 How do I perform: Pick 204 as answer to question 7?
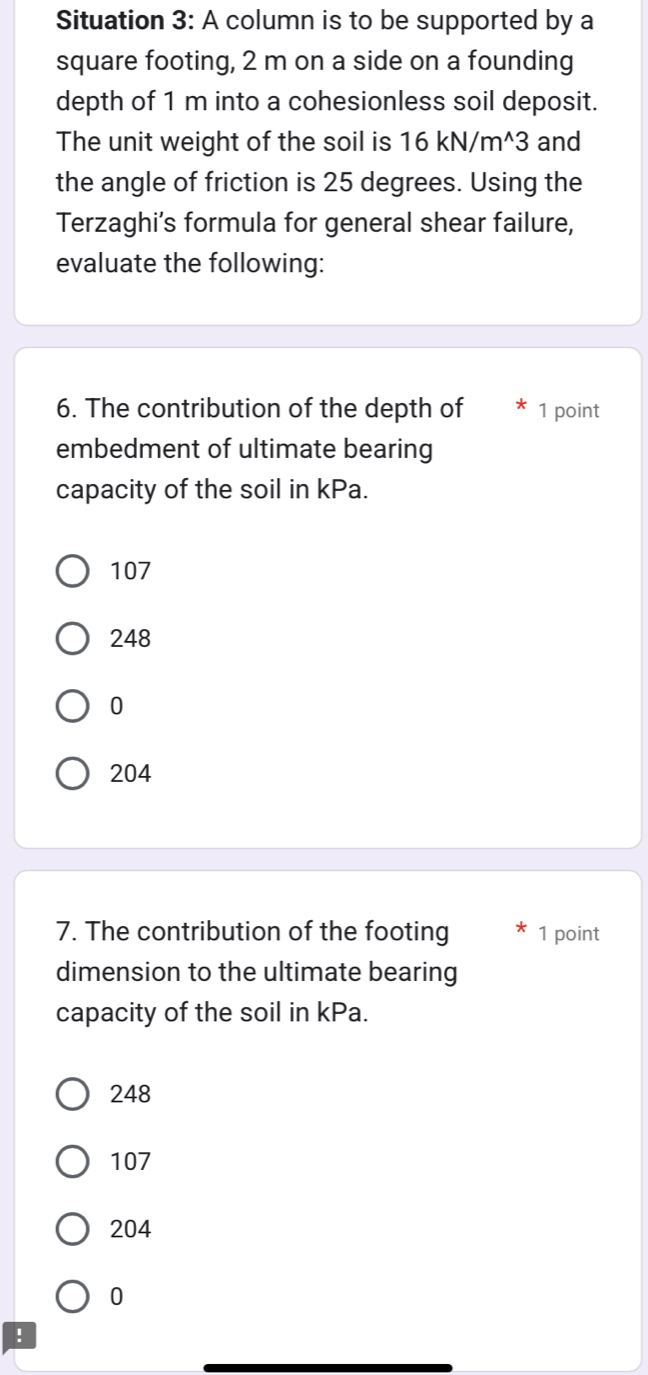(73, 1229)
